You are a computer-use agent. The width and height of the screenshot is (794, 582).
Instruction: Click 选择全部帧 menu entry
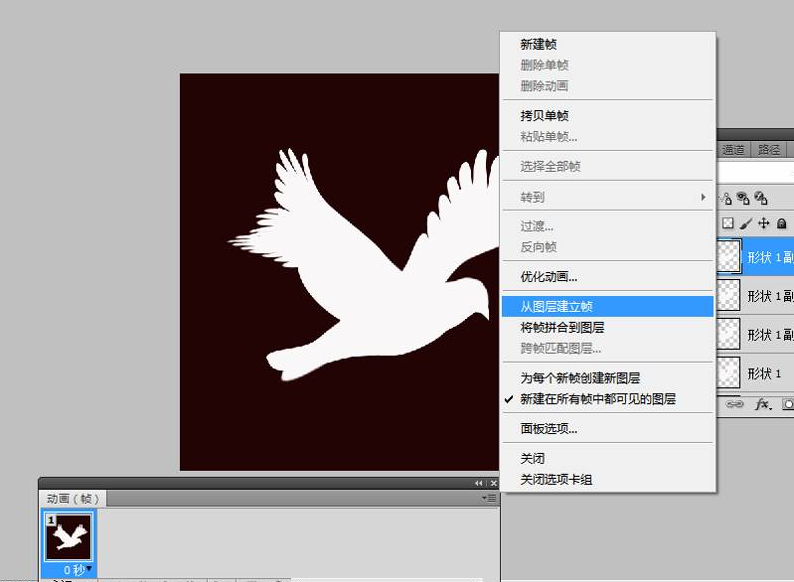(x=607, y=166)
